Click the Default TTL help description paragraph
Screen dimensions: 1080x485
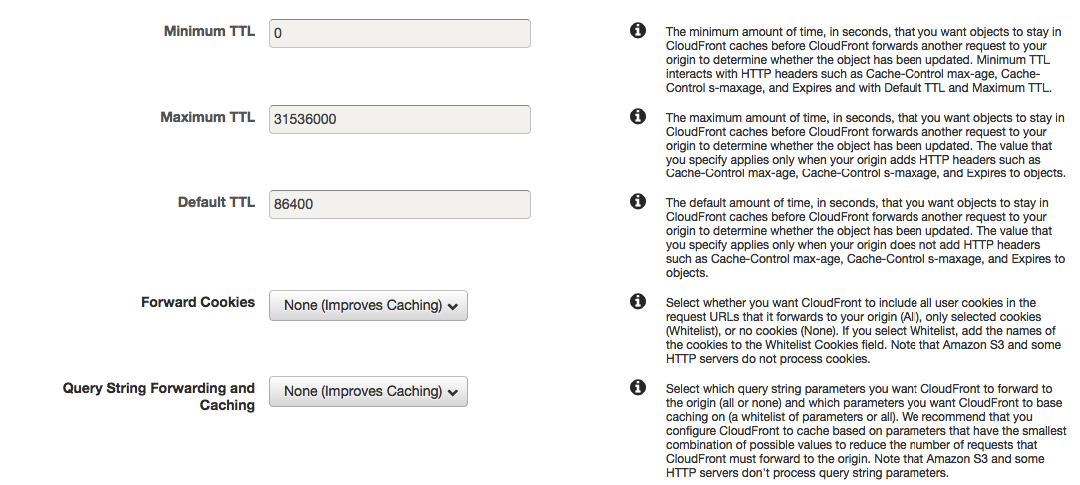pos(865,238)
